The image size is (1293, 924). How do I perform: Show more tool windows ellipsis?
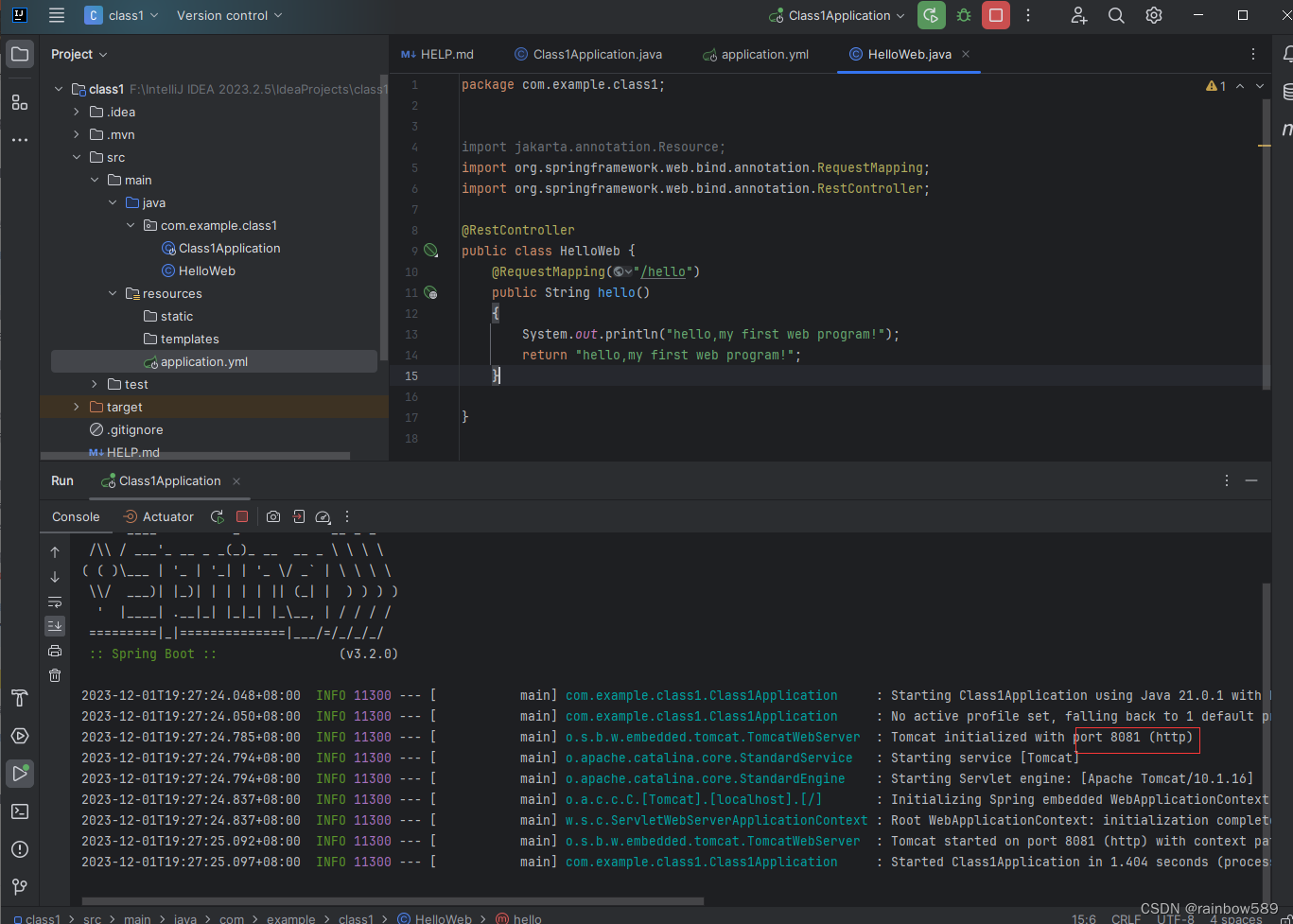pyautogui.click(x=20, y=140)
